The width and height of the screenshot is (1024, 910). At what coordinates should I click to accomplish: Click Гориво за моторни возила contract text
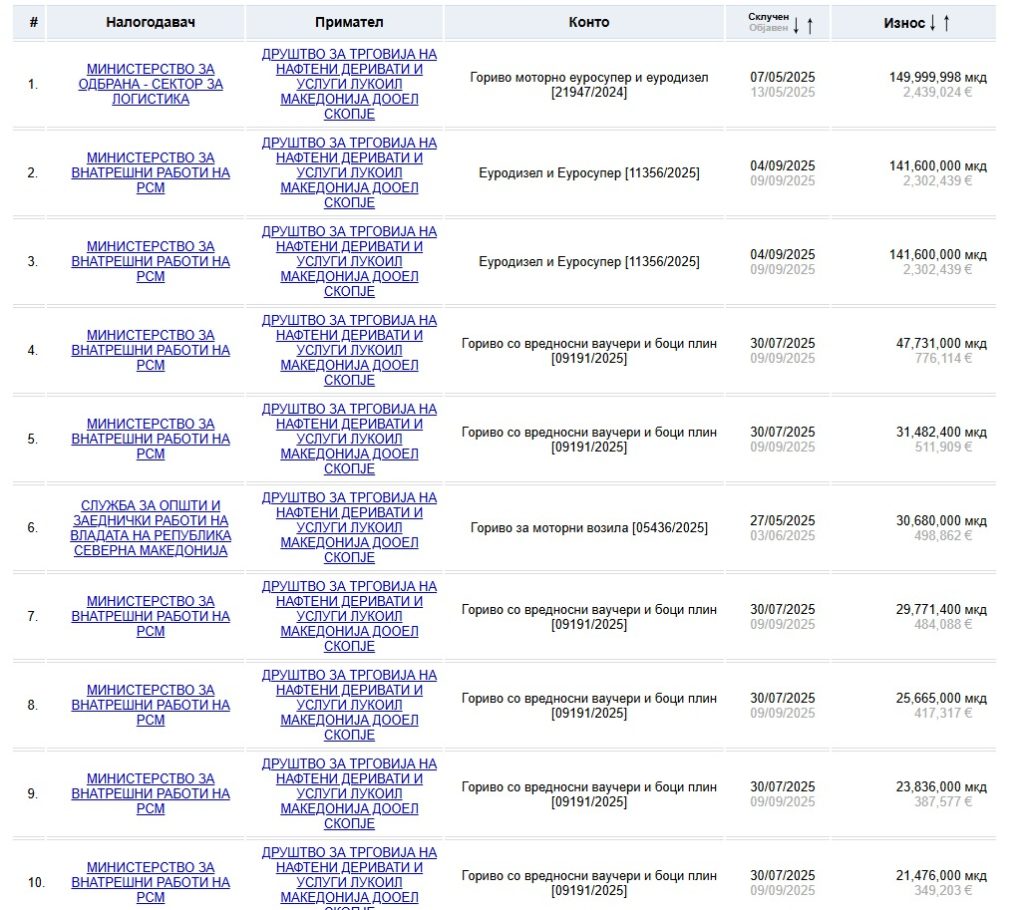[x=588, y=528]
